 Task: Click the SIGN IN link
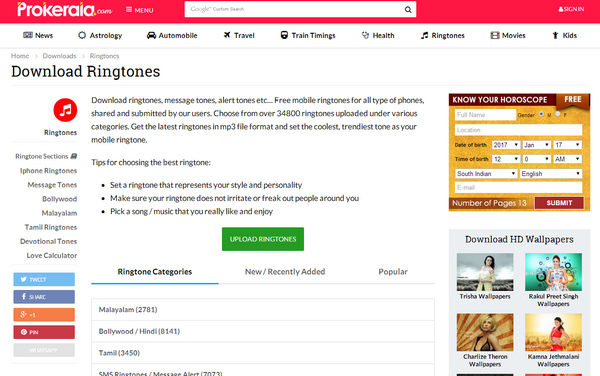(571, 9)
